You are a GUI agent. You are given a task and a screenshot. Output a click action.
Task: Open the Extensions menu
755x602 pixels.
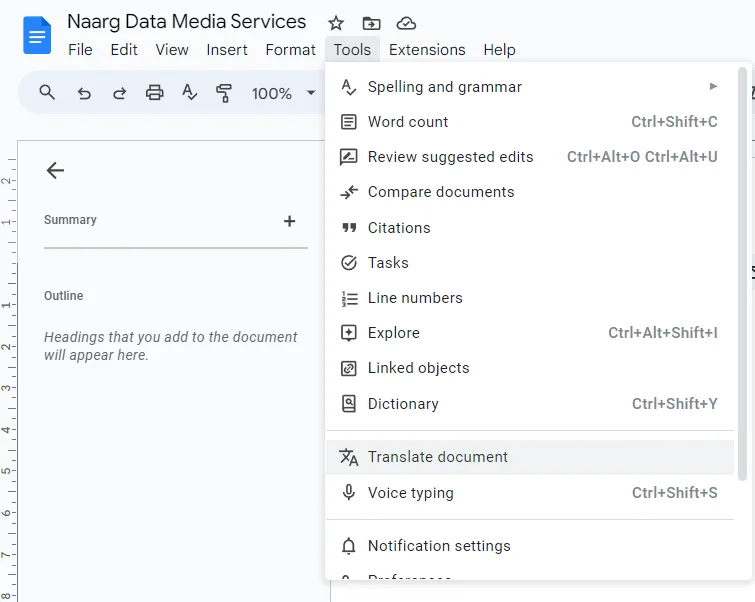point(427,50)
